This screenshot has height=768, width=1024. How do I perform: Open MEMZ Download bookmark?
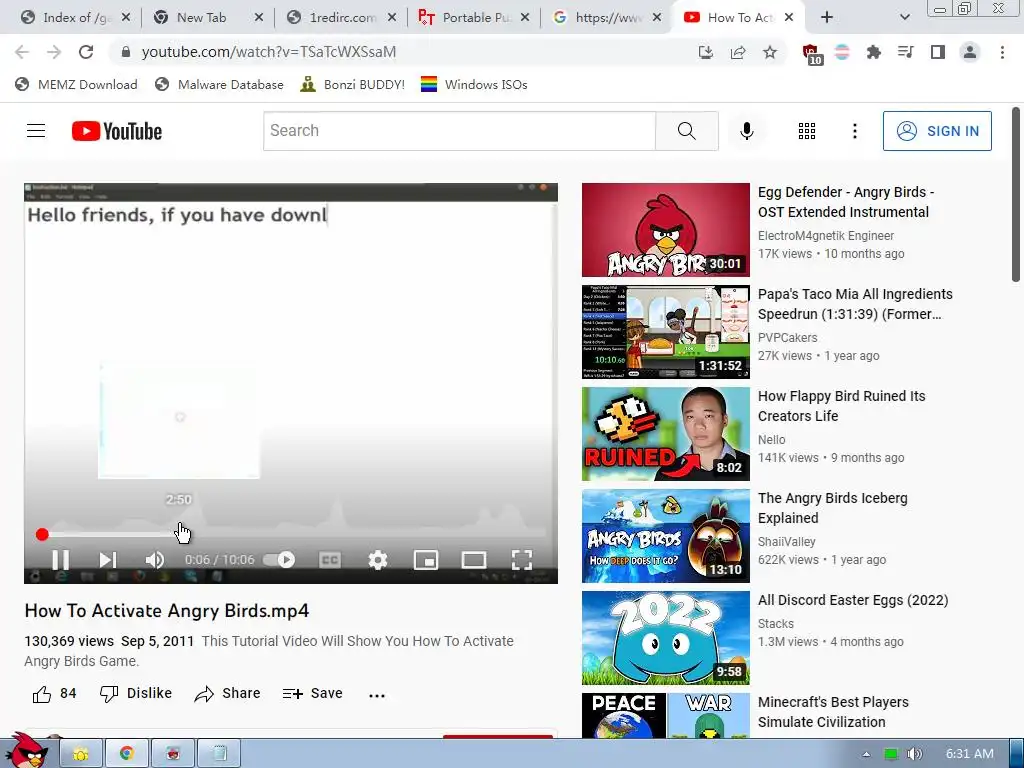[x=76, y=84]
